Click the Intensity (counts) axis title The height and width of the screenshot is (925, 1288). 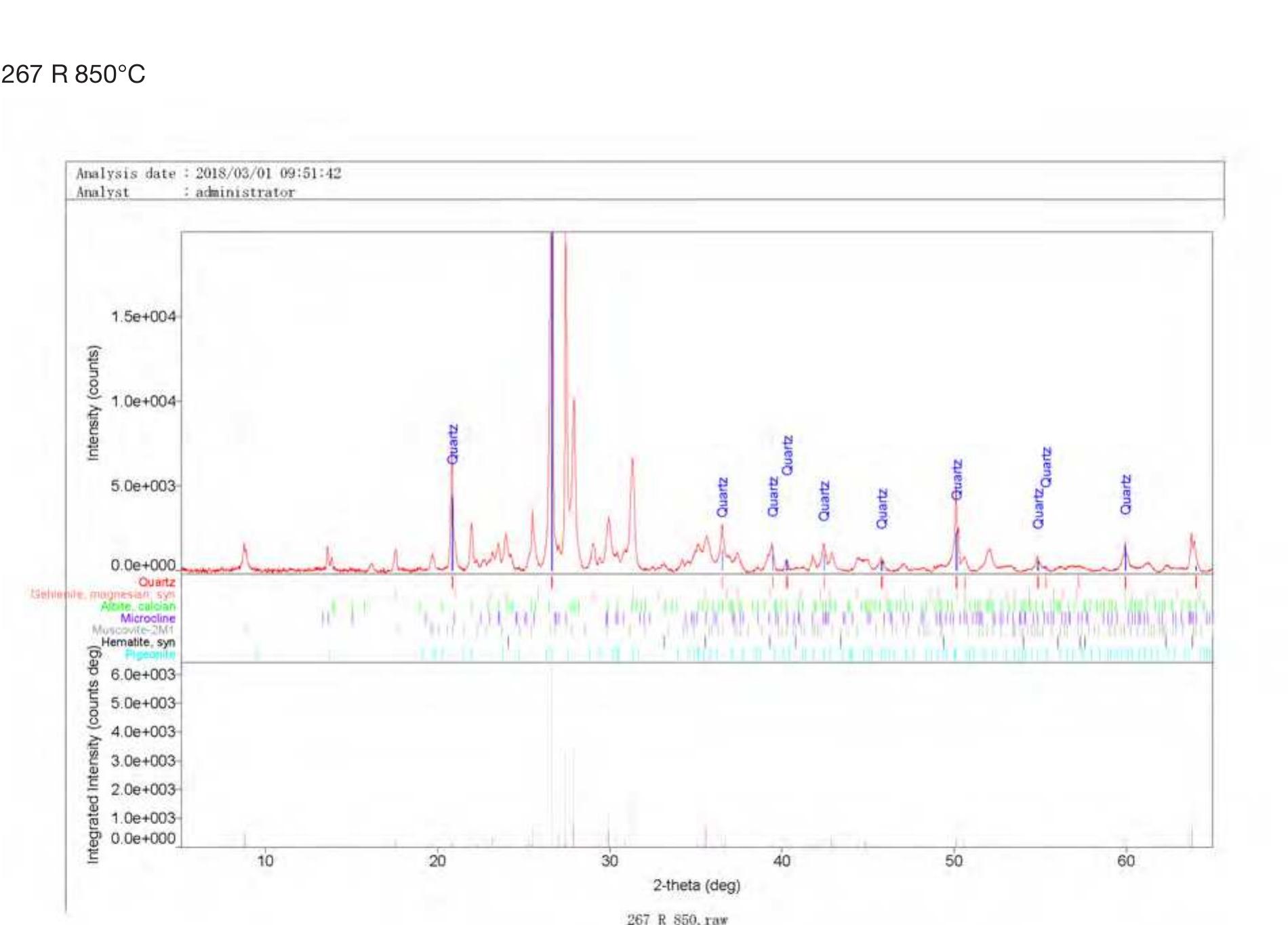93,403
